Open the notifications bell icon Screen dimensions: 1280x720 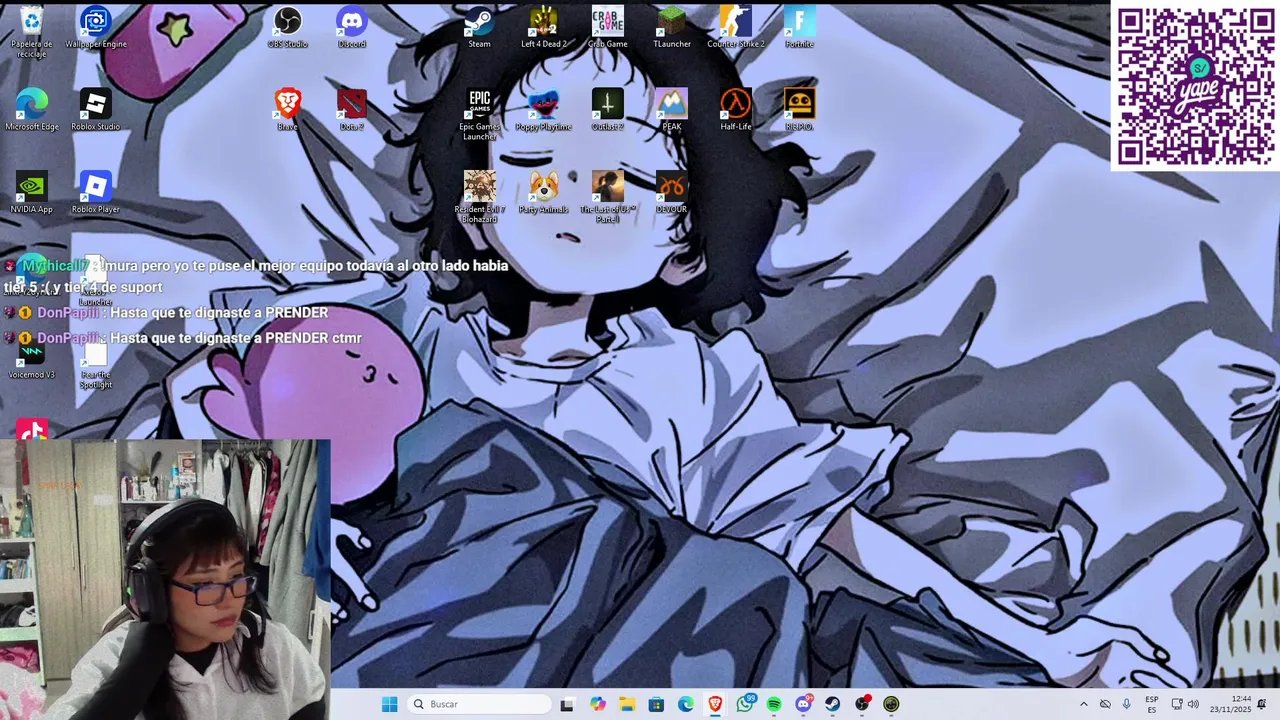(1262, 704)
